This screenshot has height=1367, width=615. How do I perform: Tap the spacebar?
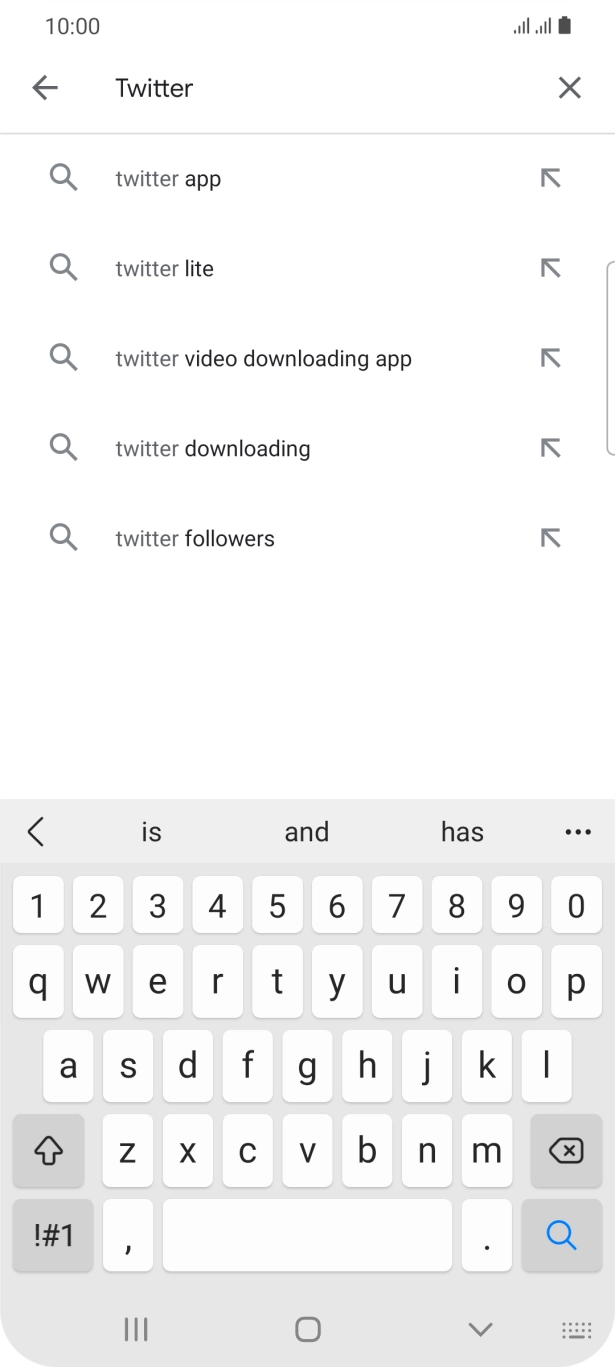click(307, 1235)
